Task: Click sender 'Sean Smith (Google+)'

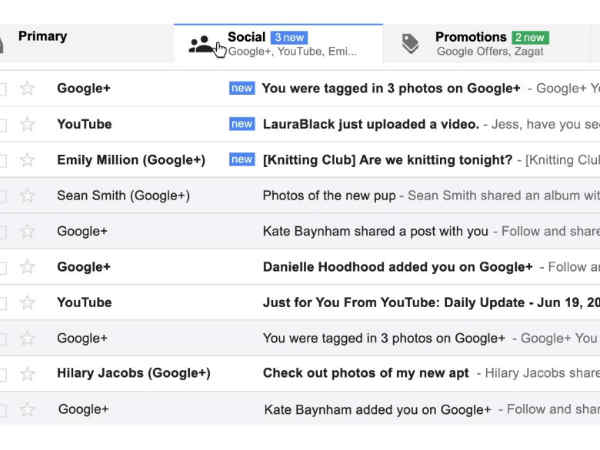Action: pos(123,196)
